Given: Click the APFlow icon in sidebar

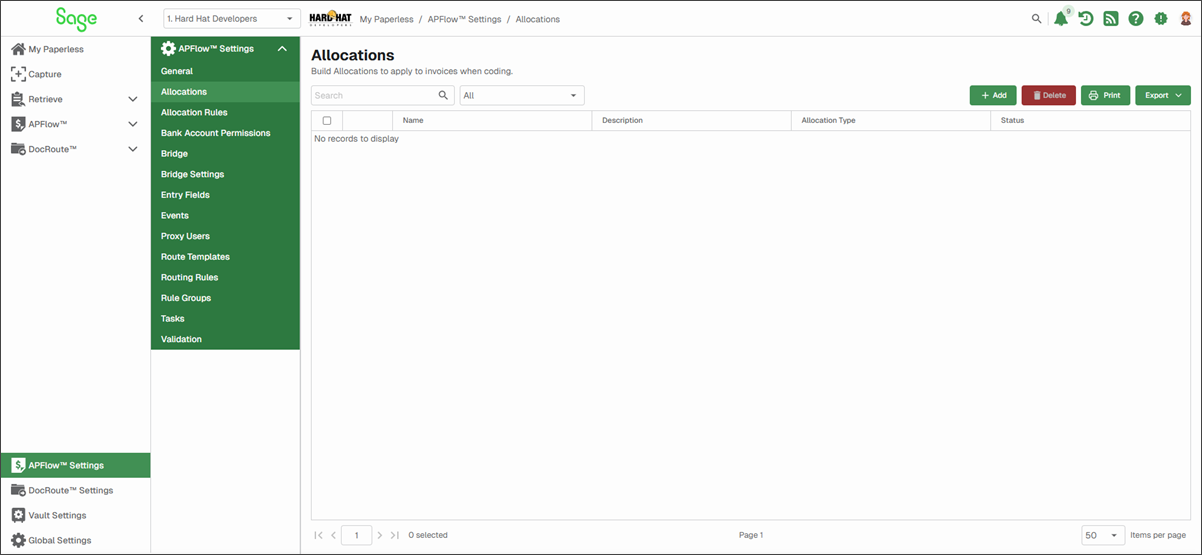Looking at the screenshot, I should 18,124.
